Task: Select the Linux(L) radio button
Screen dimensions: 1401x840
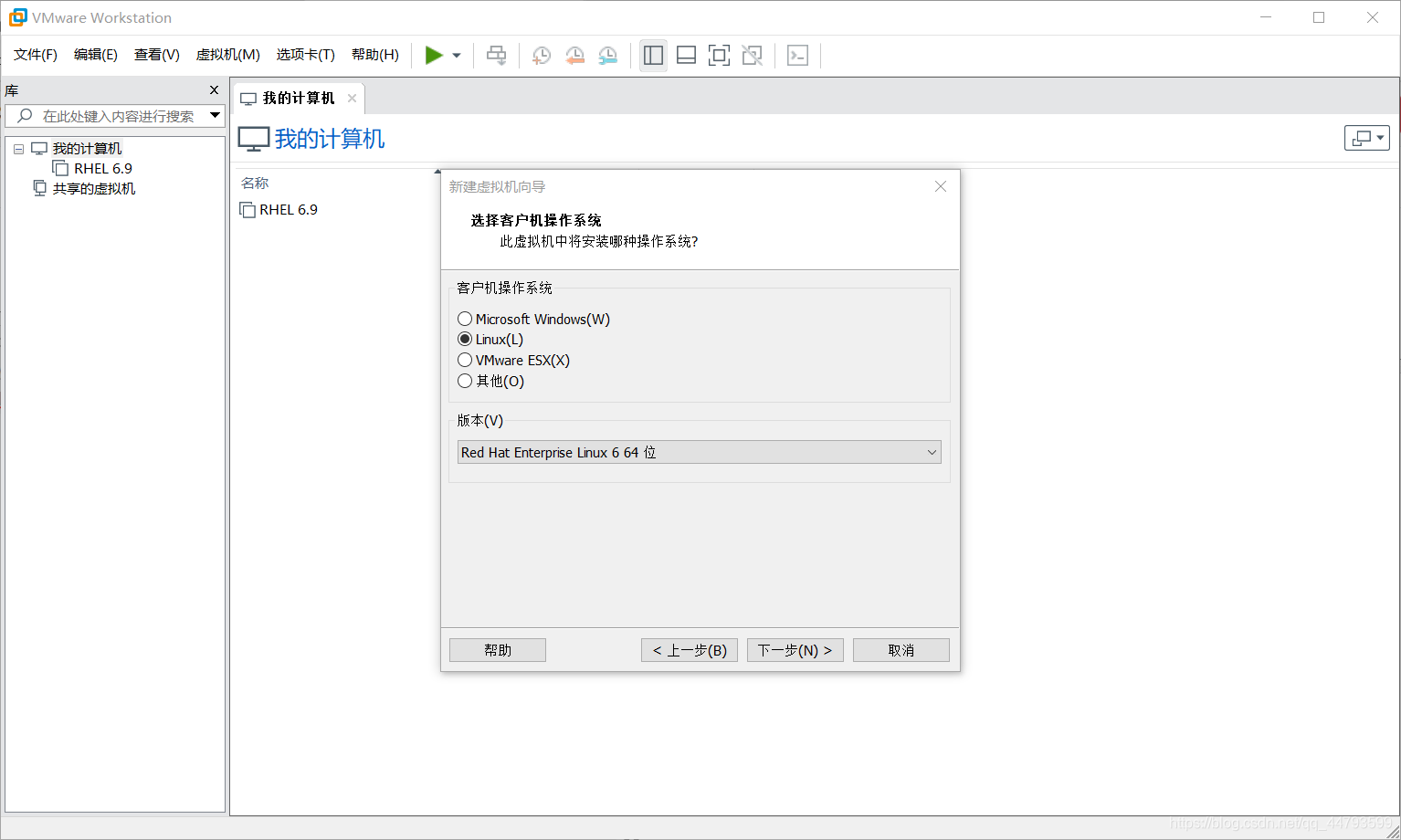Action: [465, 340]
